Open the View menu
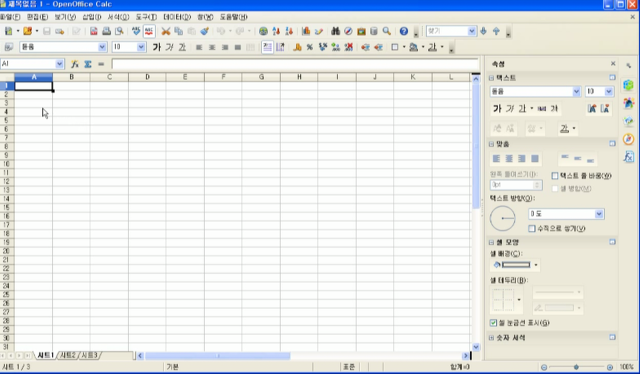The image size is (640, 374). coord(65,17)
